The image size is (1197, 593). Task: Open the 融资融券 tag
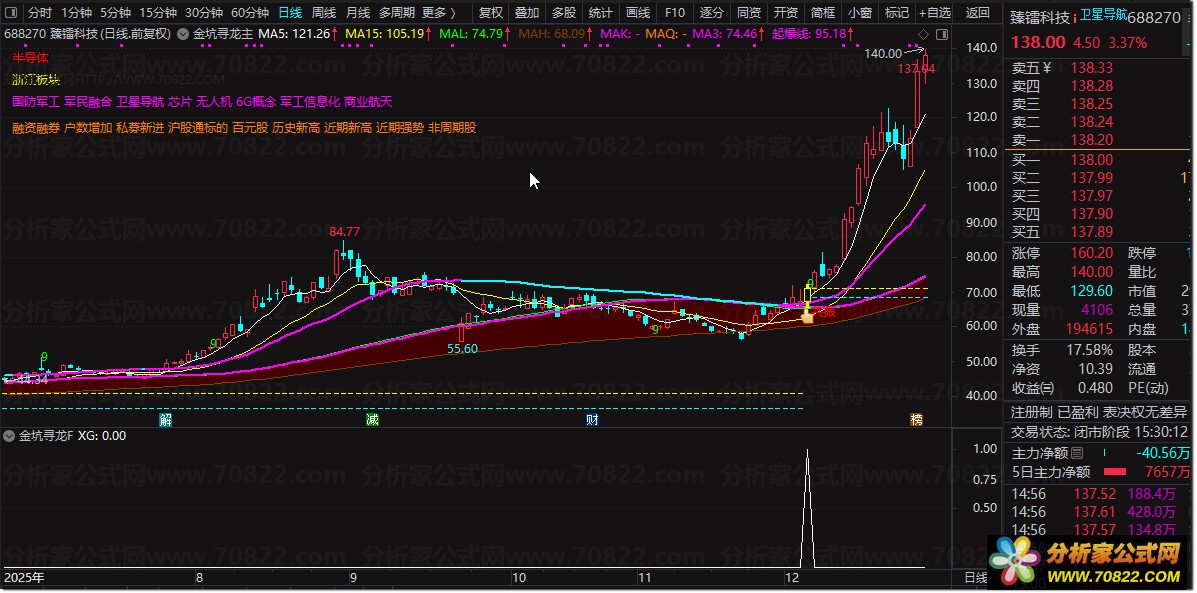pos(35,127)
